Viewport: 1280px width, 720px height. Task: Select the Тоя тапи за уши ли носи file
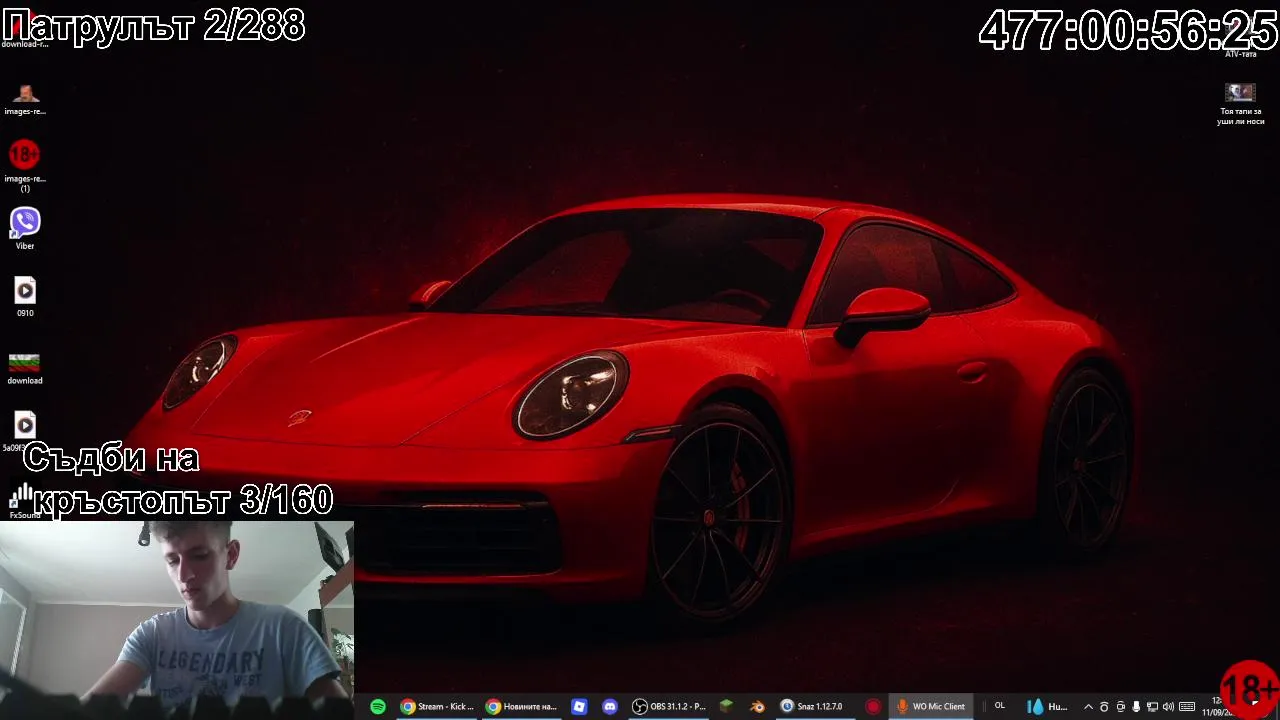point(1240,104)
